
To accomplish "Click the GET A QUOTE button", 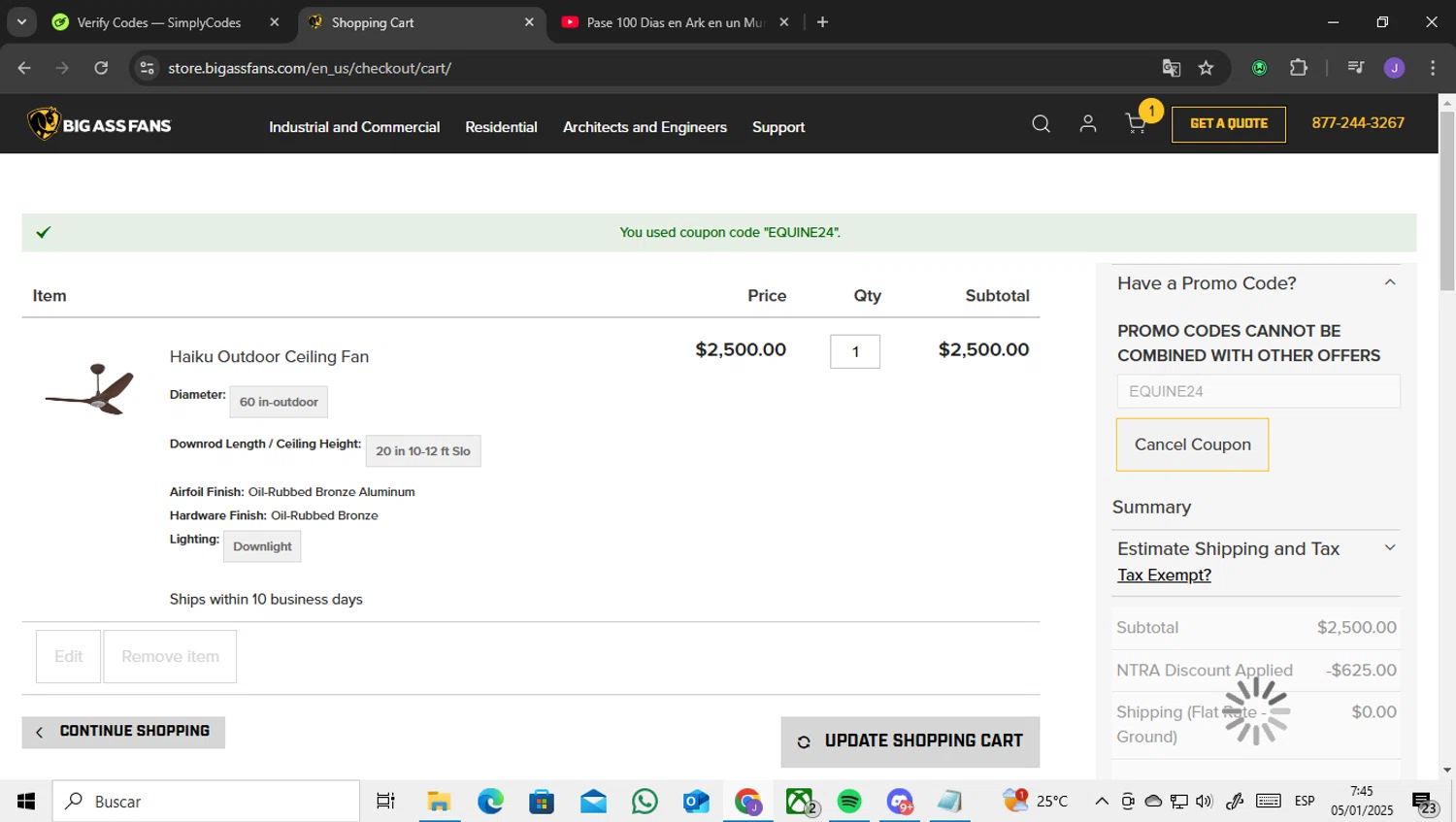I will (1229, 124).
